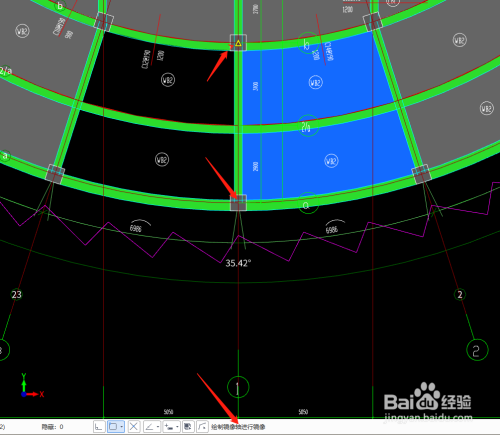
Task: Select large axis bubble 2 at lower right
Action: pos(477,350)
